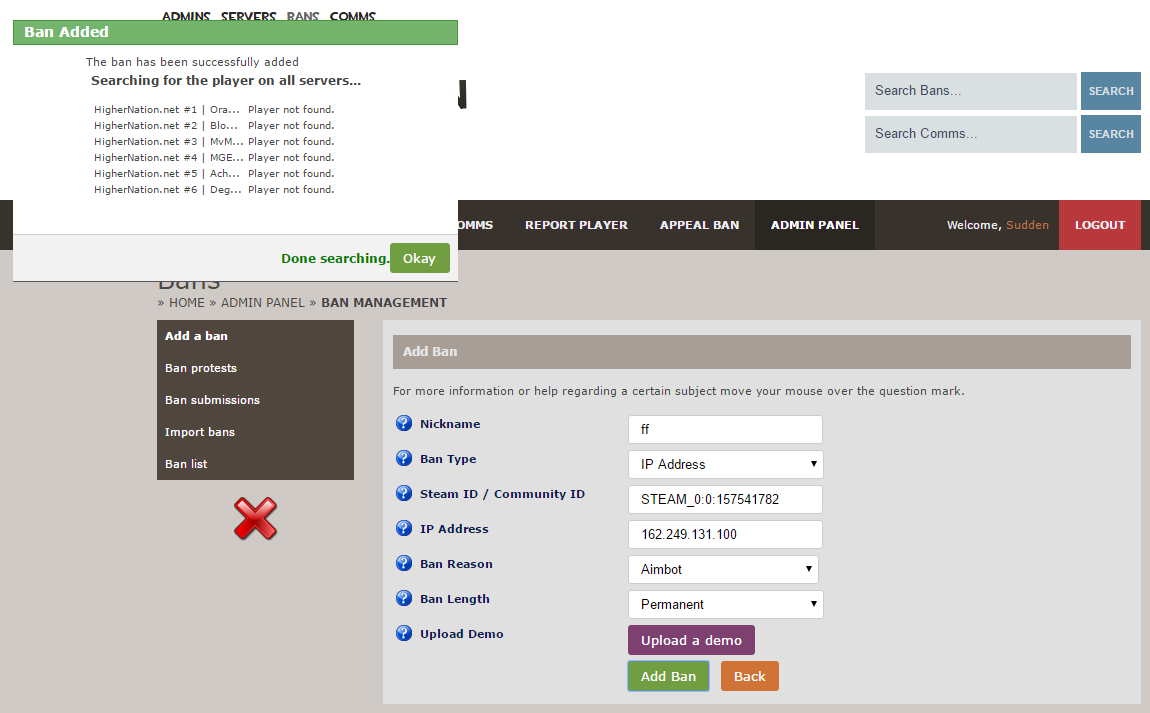
Task: Focus the Search Comms input field
Action: point(970,134)
